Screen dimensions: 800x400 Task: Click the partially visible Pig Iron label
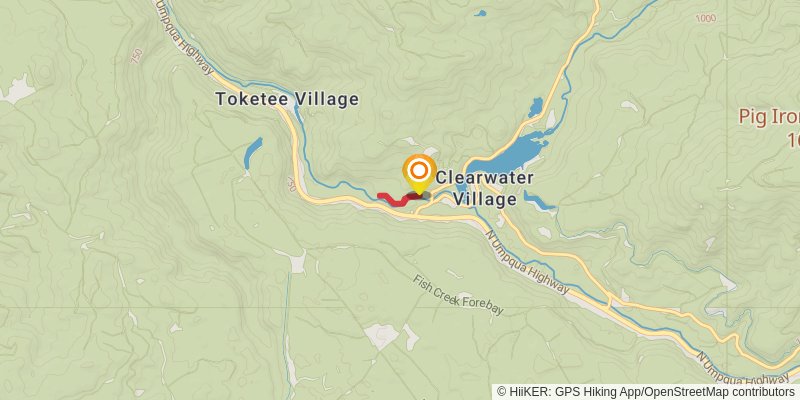[x=769, y=126]
